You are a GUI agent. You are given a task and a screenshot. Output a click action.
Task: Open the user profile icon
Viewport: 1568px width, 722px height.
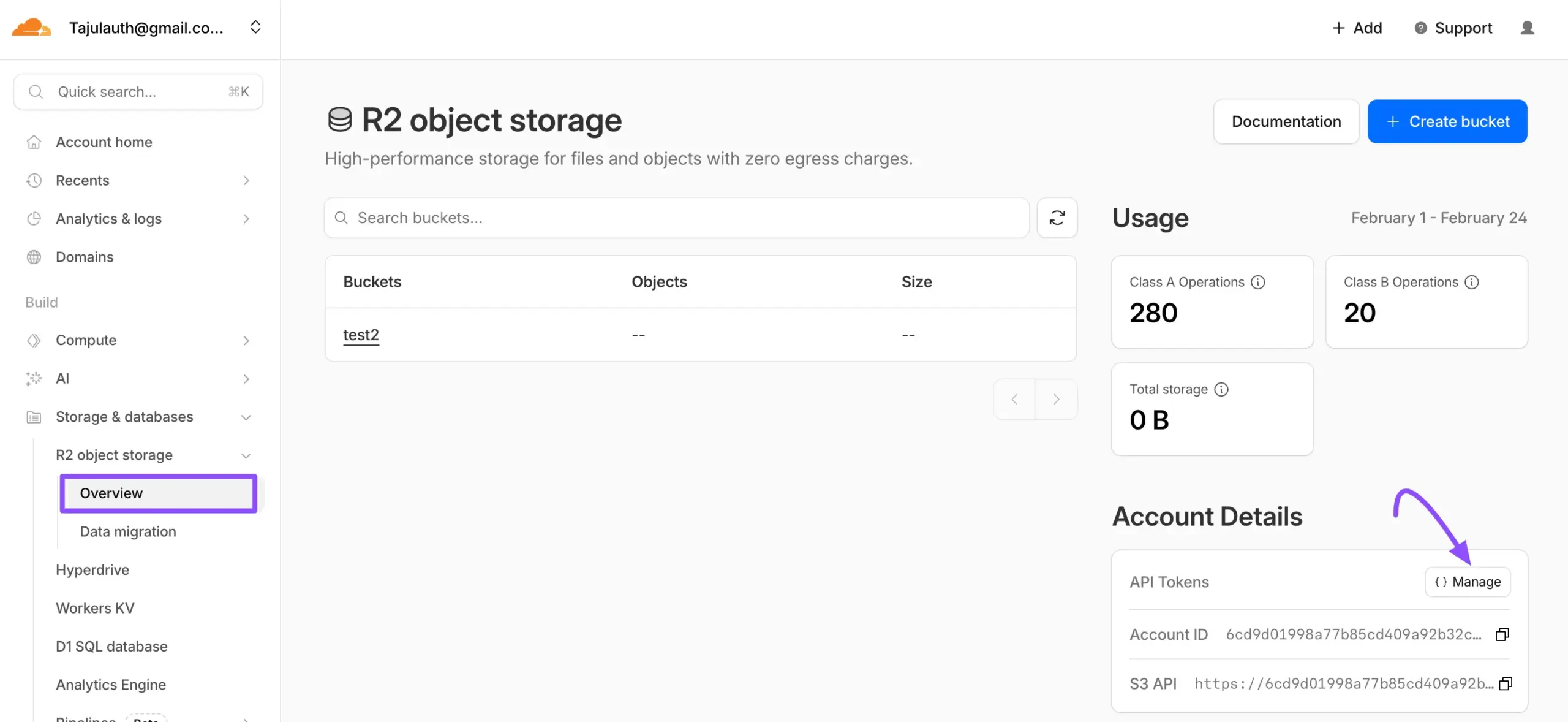coord(1527,28)
